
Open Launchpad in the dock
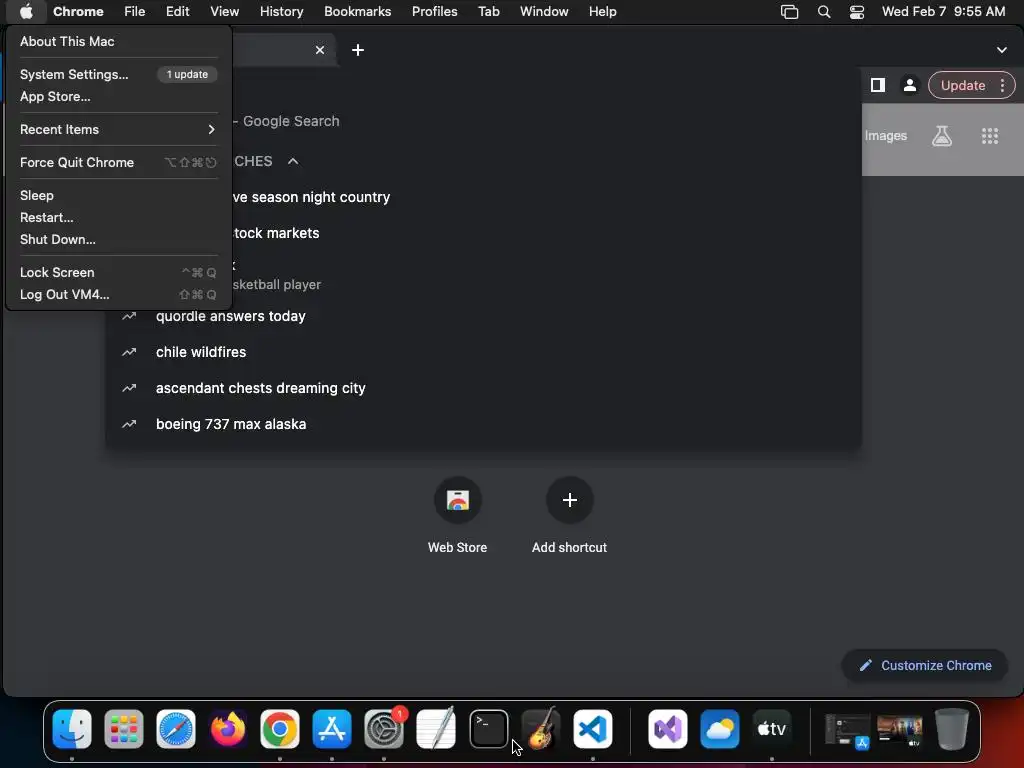(123, 729)
